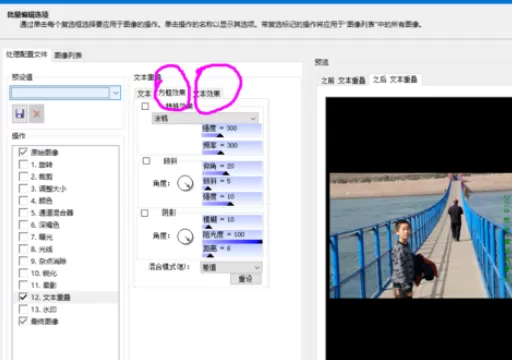Select the 7. 曝光 operation name
This screenshot has height=360, width=512.
(42, 237)
